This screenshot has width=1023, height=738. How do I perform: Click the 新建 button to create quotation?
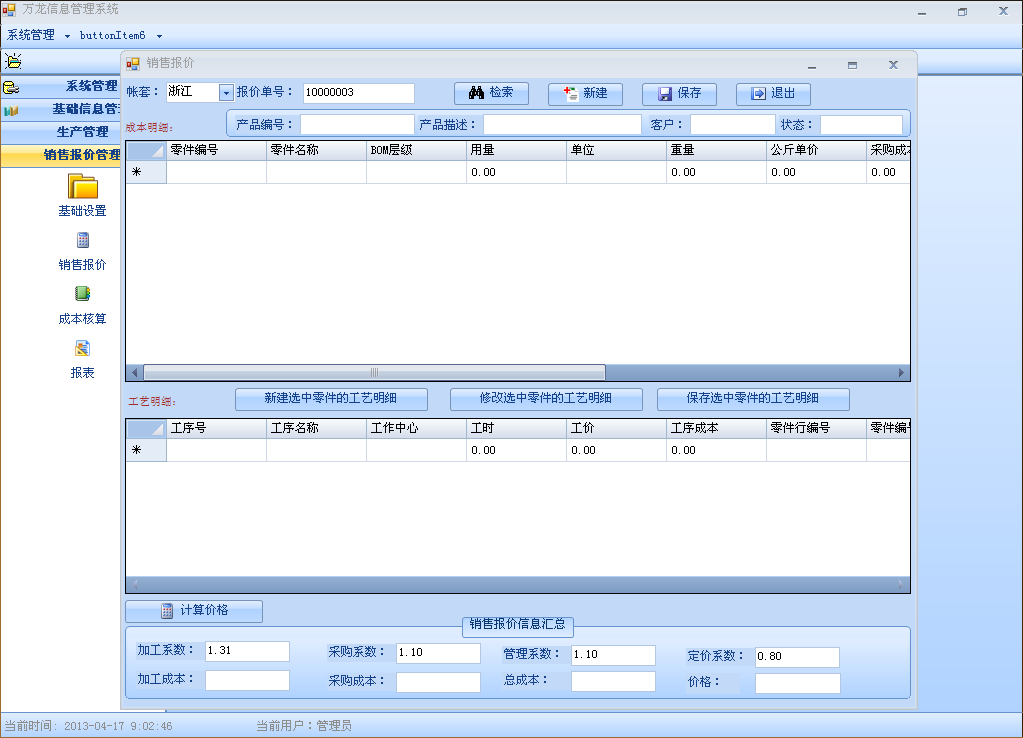pyautogui.click(x=585, y=93)
